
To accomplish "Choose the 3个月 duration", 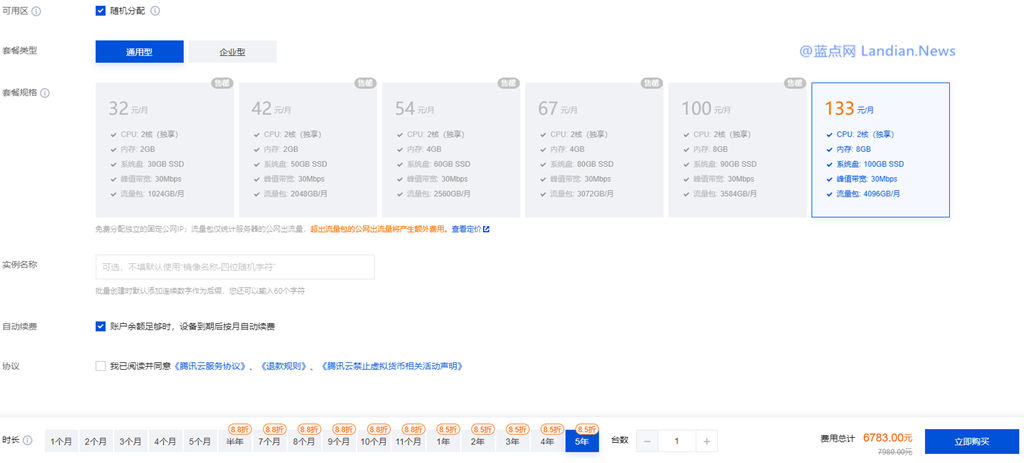I will pos(131,441).
